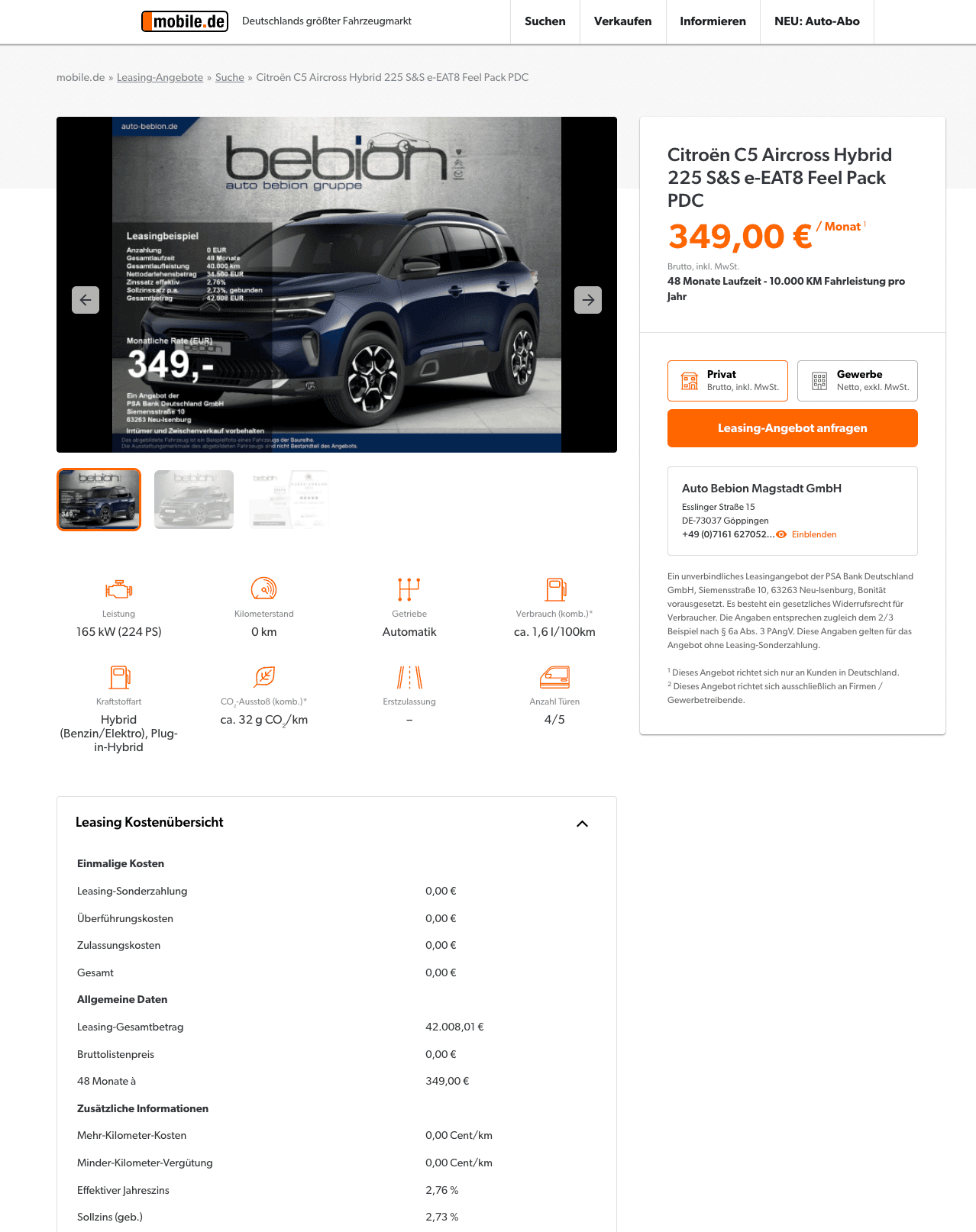
Task: Click the Getriebe gearshift icon
Action: point(409,589)
